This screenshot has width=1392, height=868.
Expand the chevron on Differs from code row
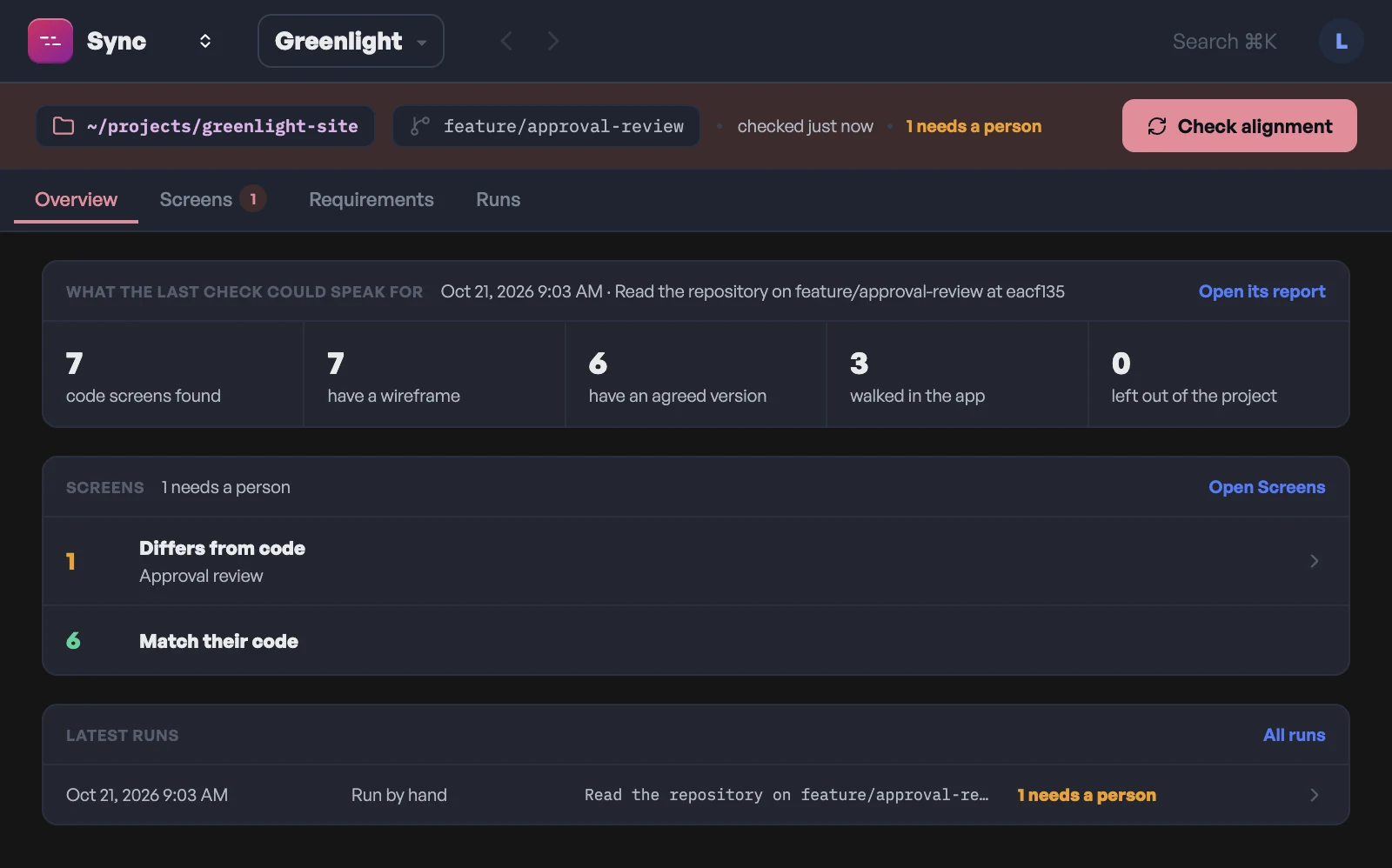pyautogui.click(x=1314, y=561)
